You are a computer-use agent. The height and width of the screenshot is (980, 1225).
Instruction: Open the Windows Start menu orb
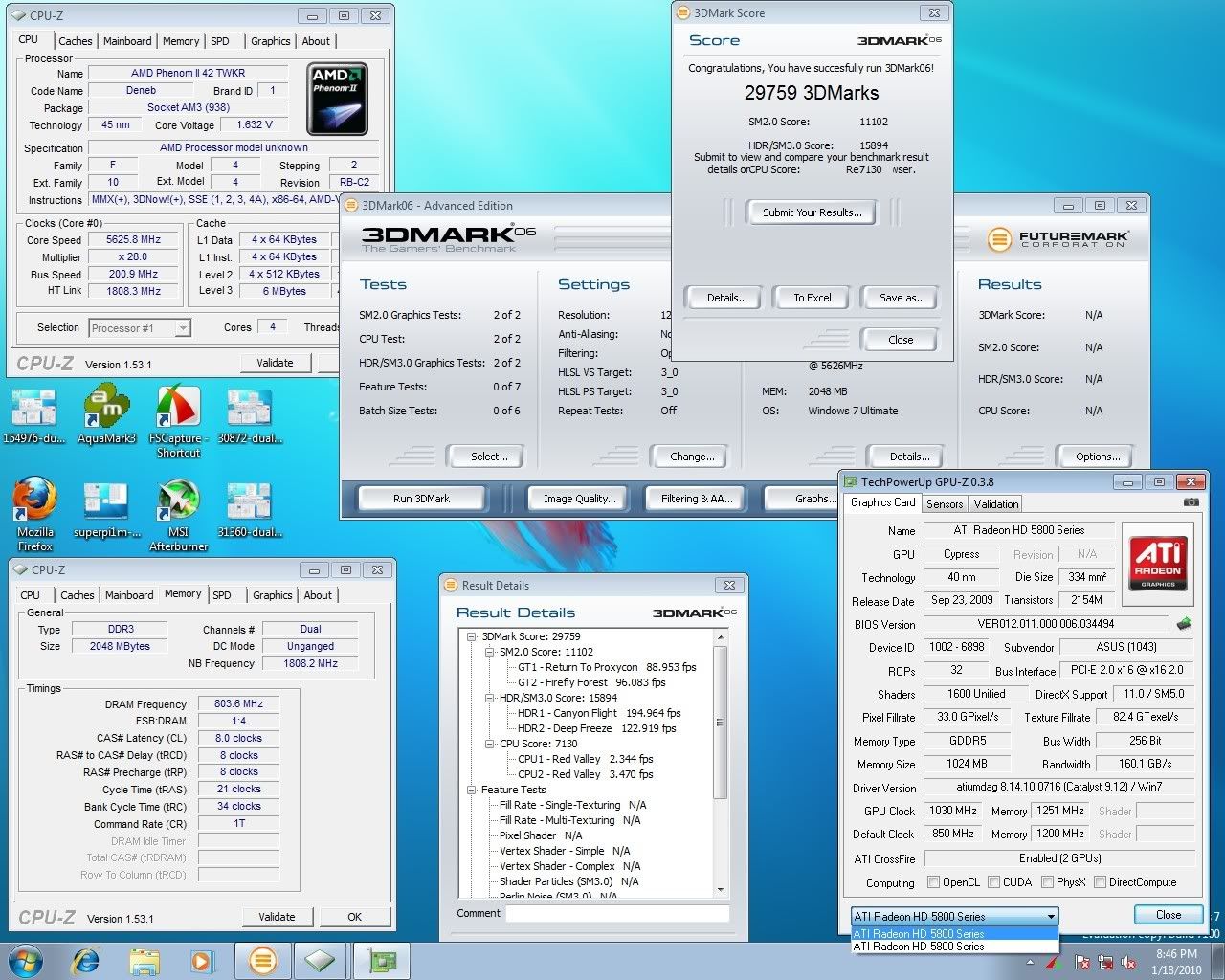point(24,960)
